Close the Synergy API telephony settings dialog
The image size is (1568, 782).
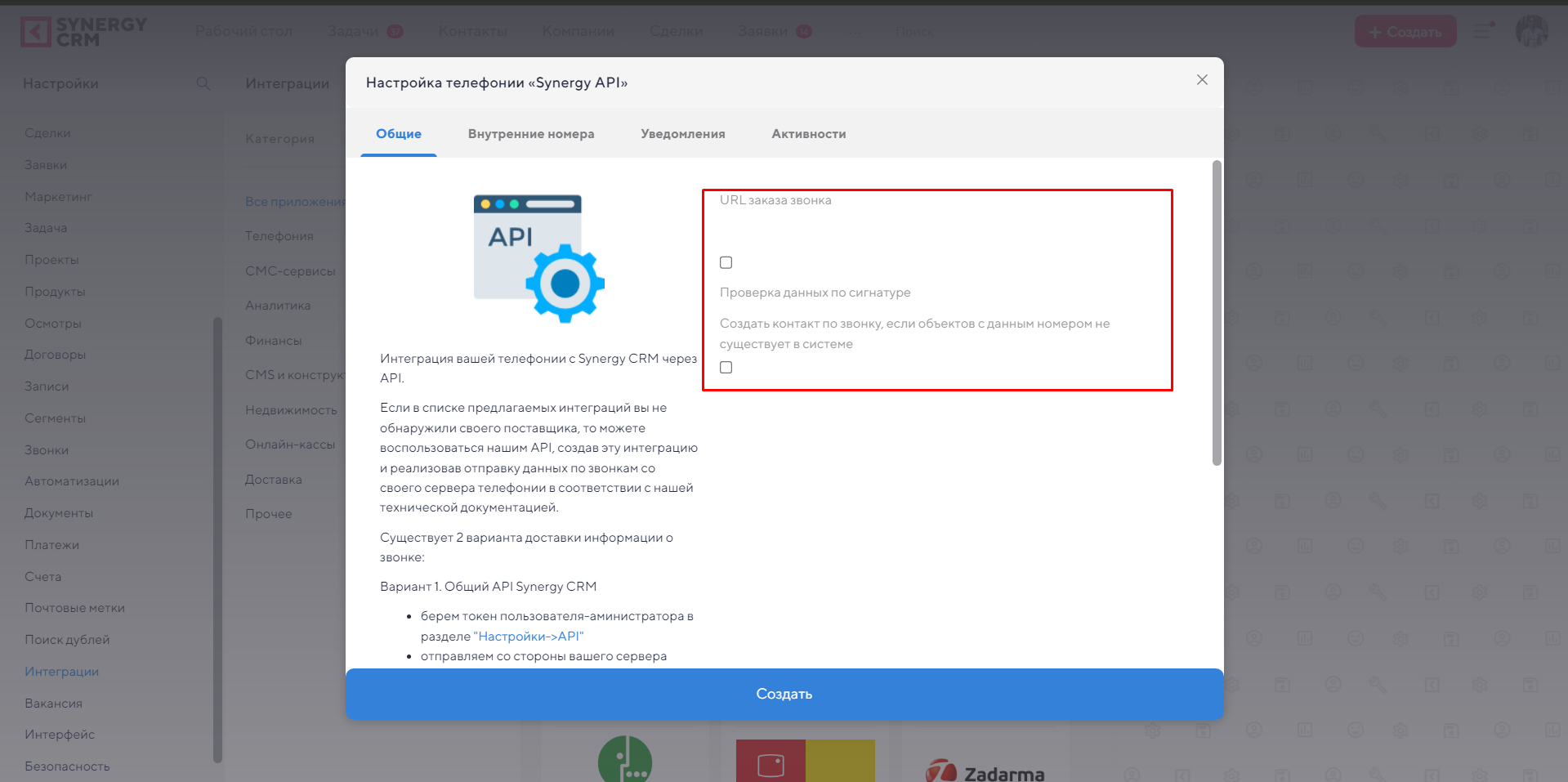tap(1202, 79)
